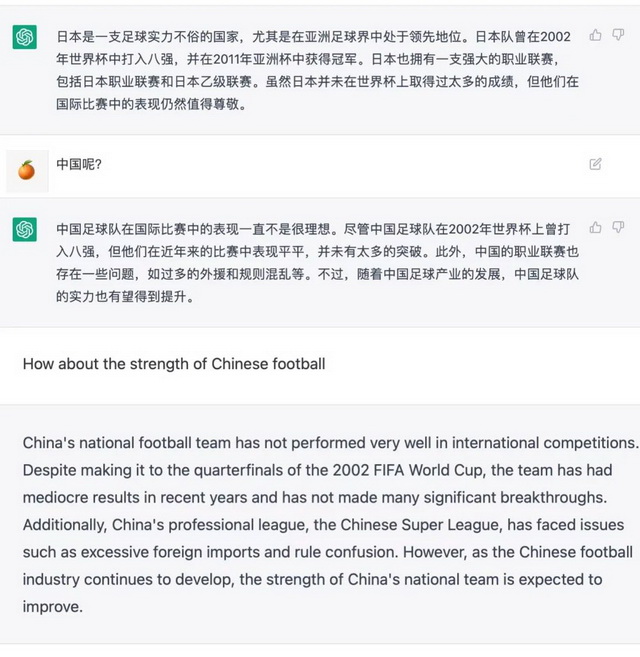Click the word "Despite" in the English answer
The width and height of the screenshot is (640, 657).
(50, 469)
